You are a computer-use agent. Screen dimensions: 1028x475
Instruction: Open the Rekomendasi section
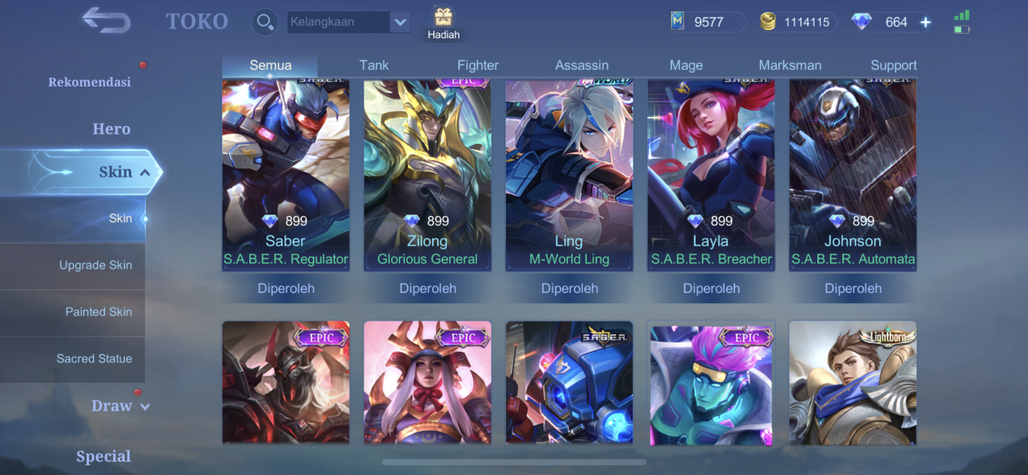90,82
